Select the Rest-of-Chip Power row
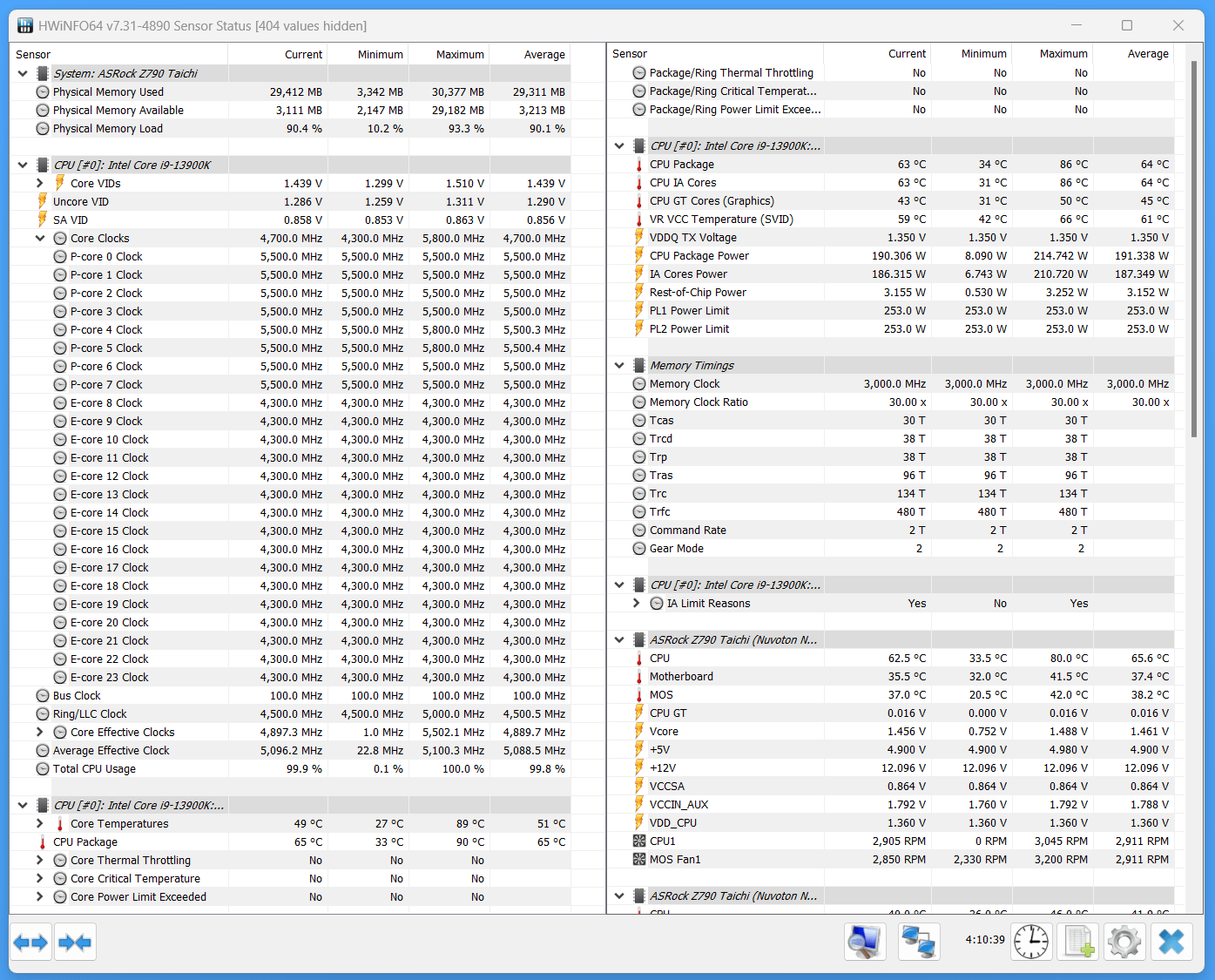The width and height of the screenshot is (1215, 980). pyautogui.click(x=890, y=293)
